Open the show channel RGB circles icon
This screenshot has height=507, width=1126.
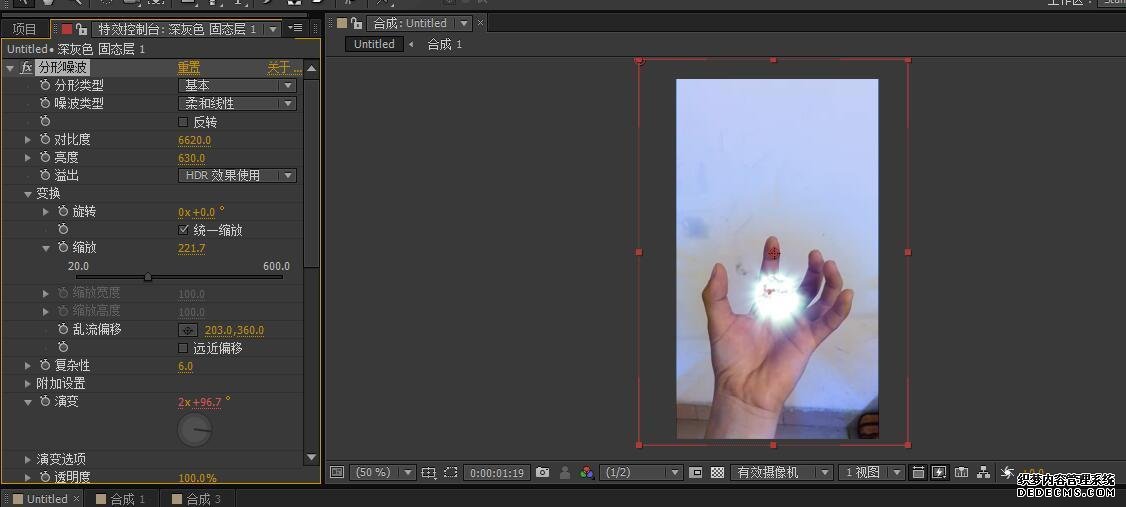(x=587, y=473)
